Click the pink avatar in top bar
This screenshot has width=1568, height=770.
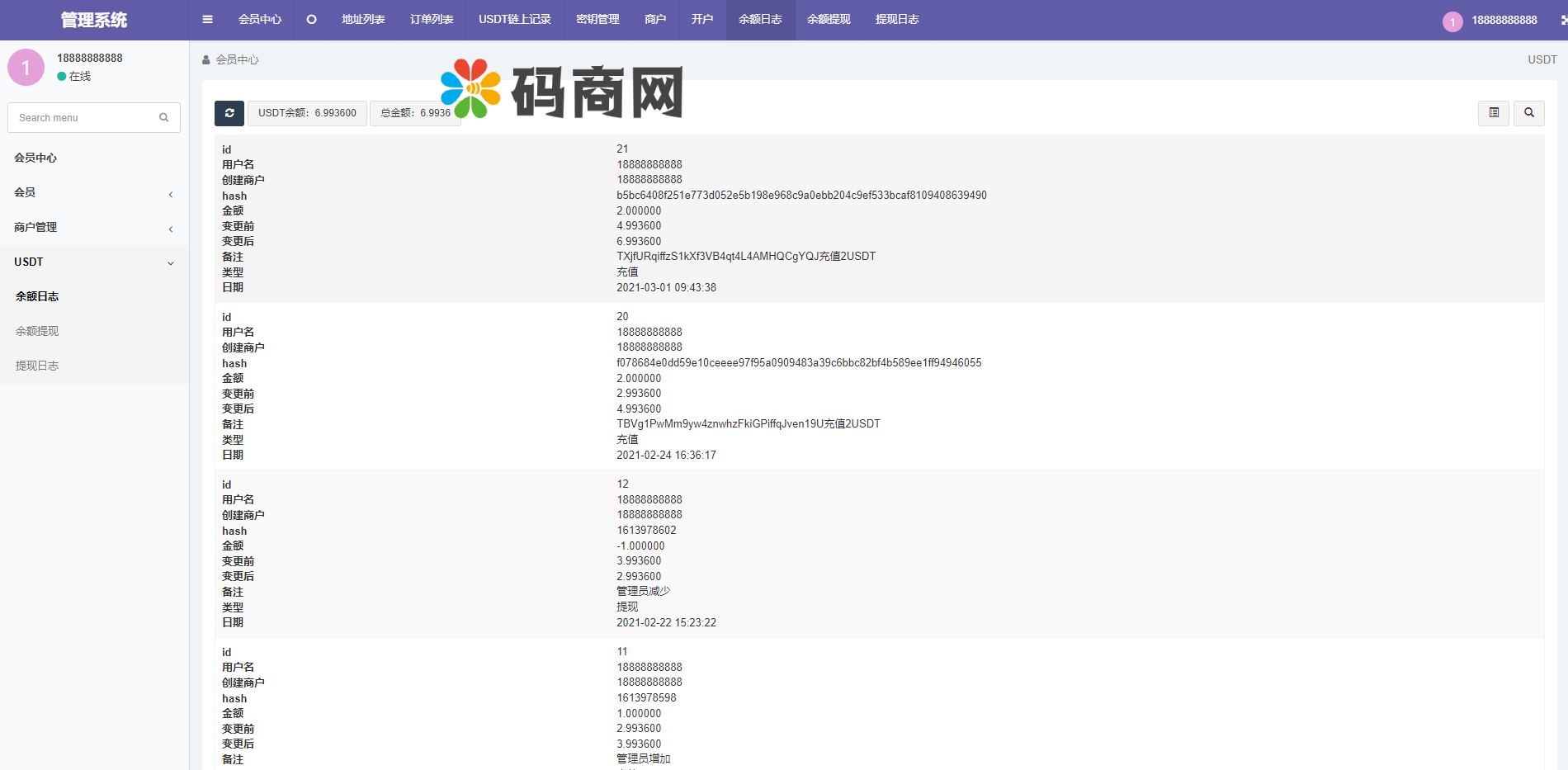tap(1452, 21)
